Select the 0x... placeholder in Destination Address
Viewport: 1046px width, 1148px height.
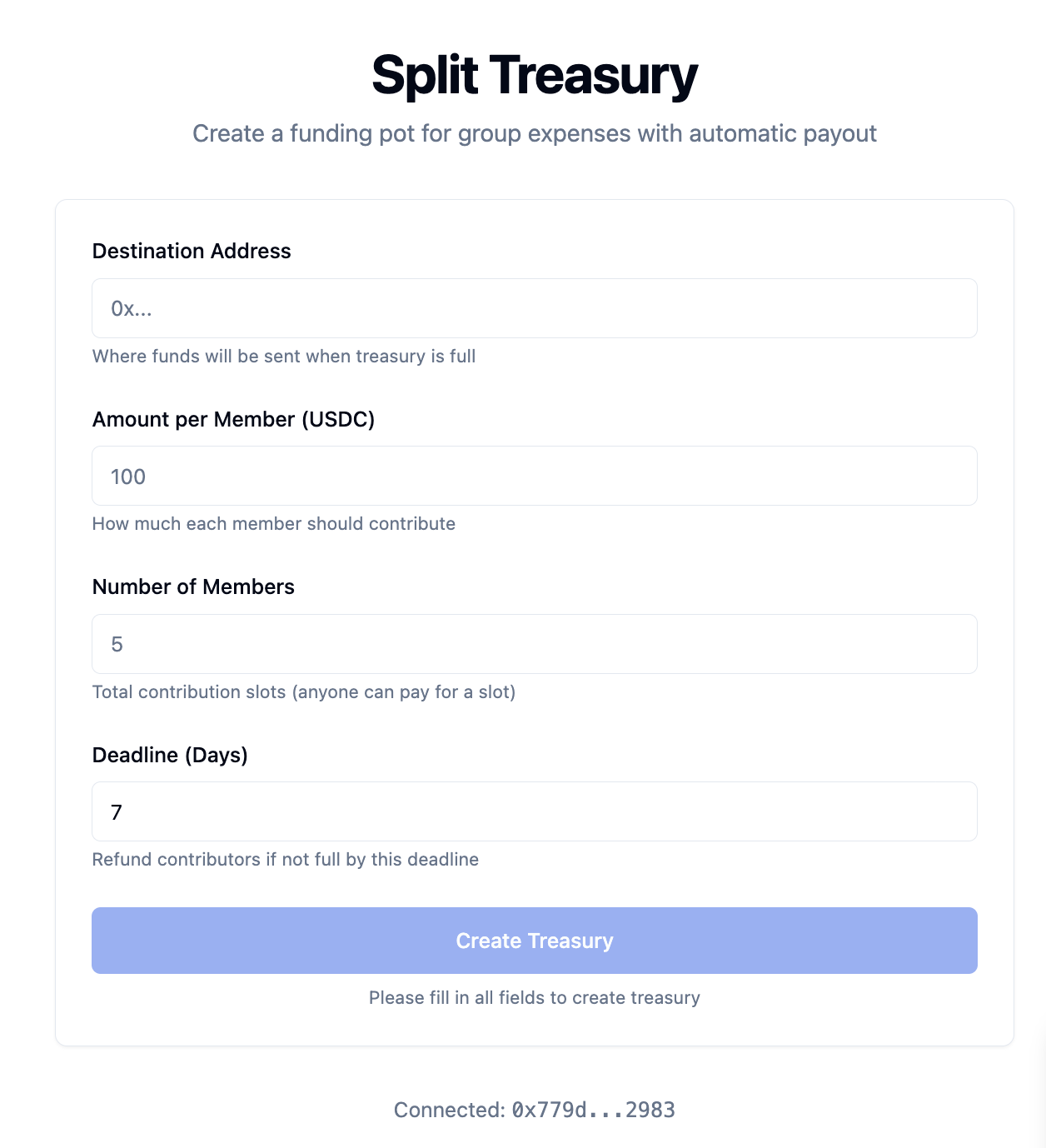pos(131,308)
